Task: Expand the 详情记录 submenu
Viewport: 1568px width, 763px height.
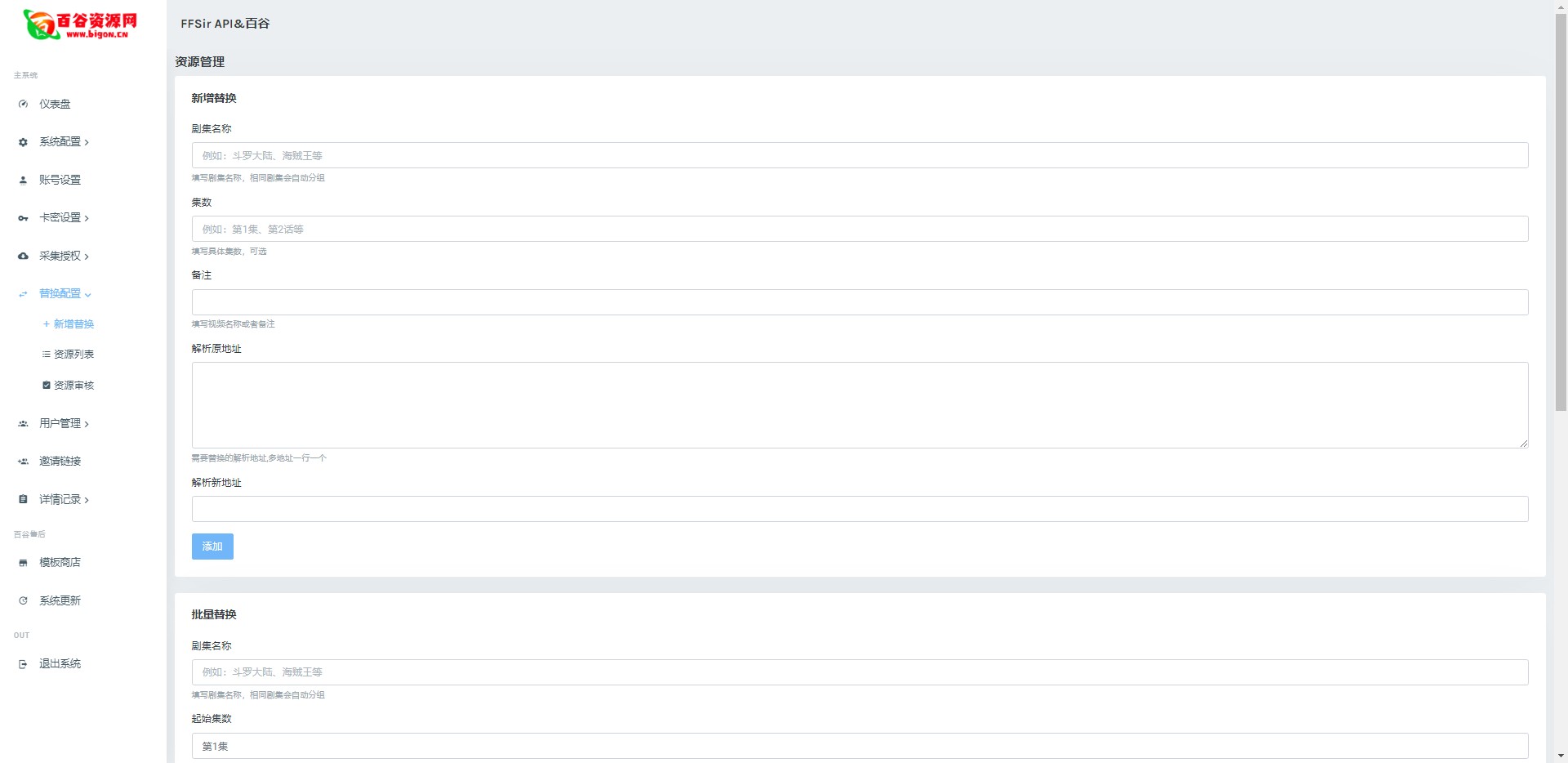Action: click(64, 499)
